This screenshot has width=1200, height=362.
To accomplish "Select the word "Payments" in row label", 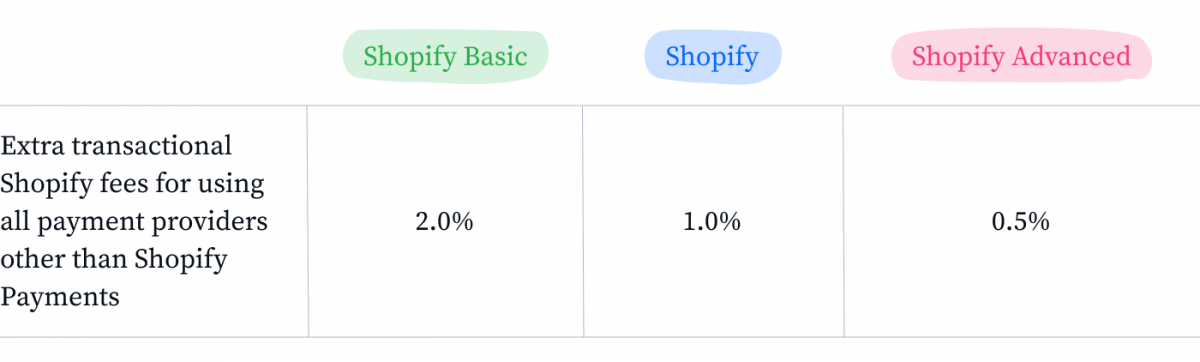I will coord(60,297).
